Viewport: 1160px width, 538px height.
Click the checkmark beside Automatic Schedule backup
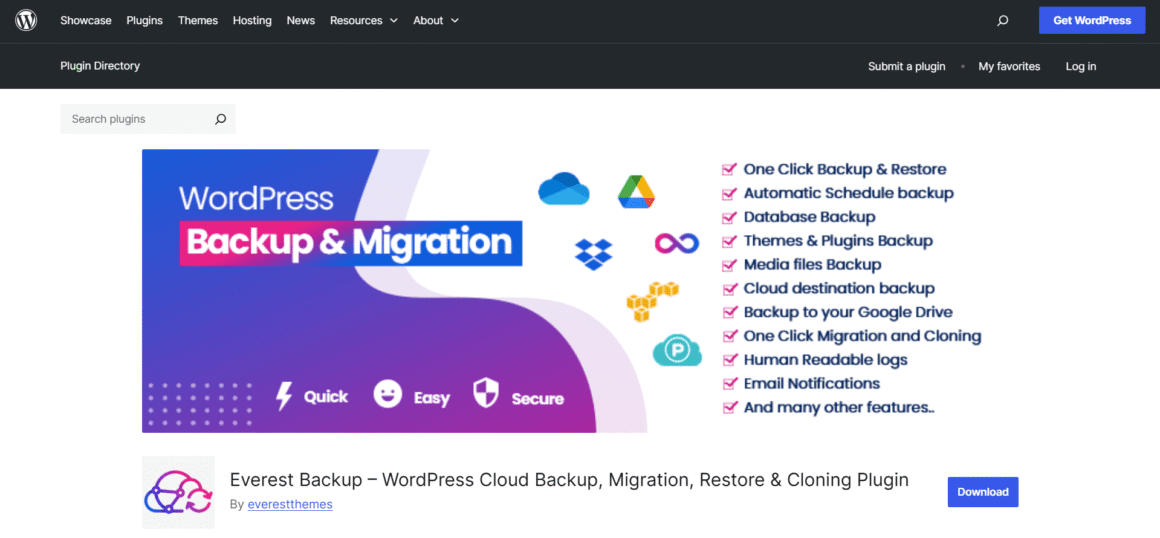point(729,193)
